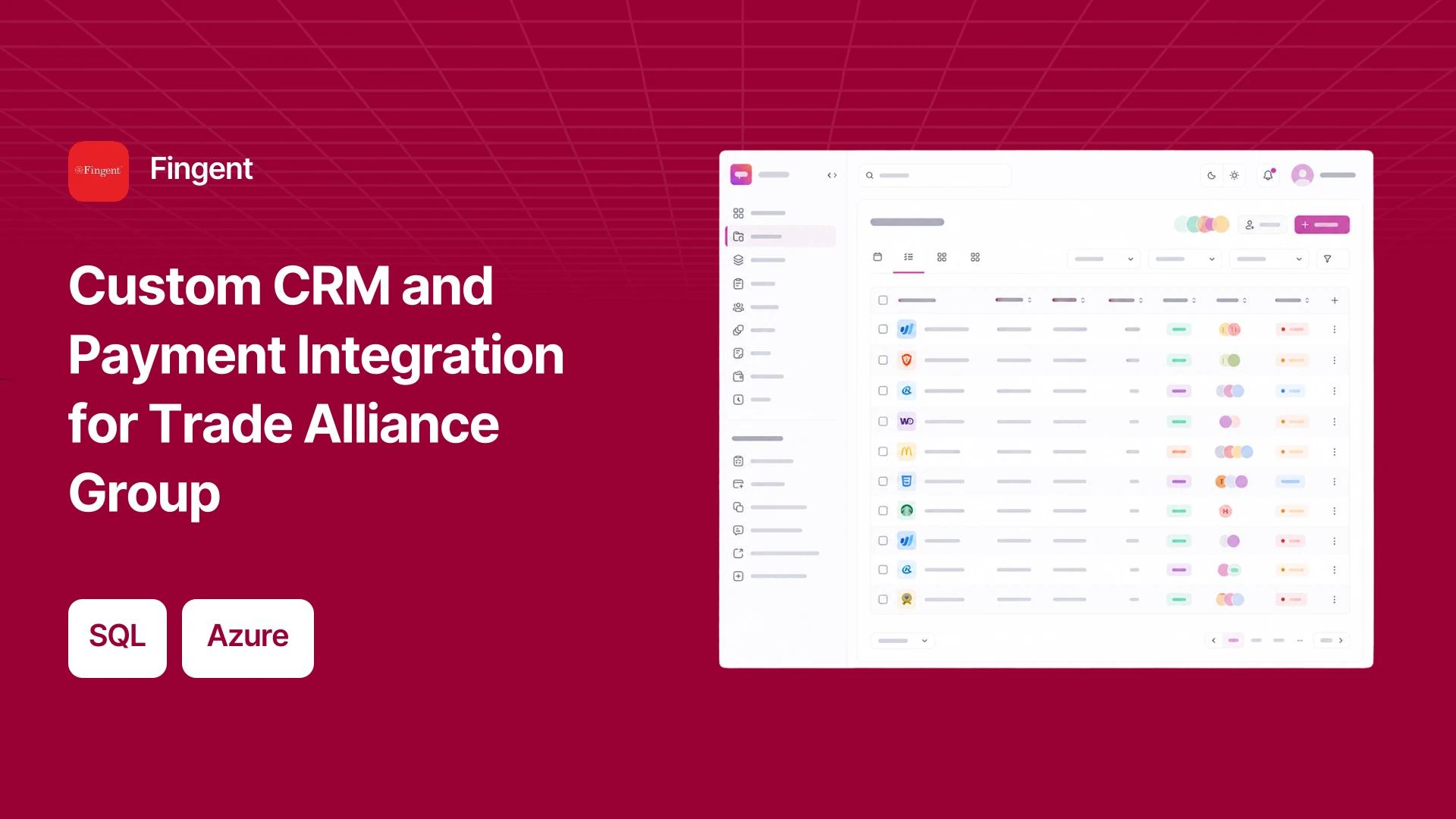Check the Woo logo row checkbox
This screenshot has width=1456, height=819.
pos(883,421)
